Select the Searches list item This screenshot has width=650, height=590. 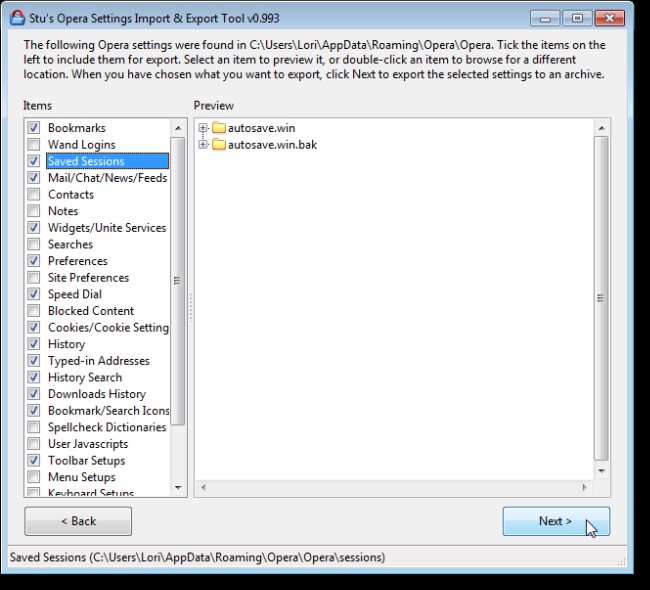70,244
